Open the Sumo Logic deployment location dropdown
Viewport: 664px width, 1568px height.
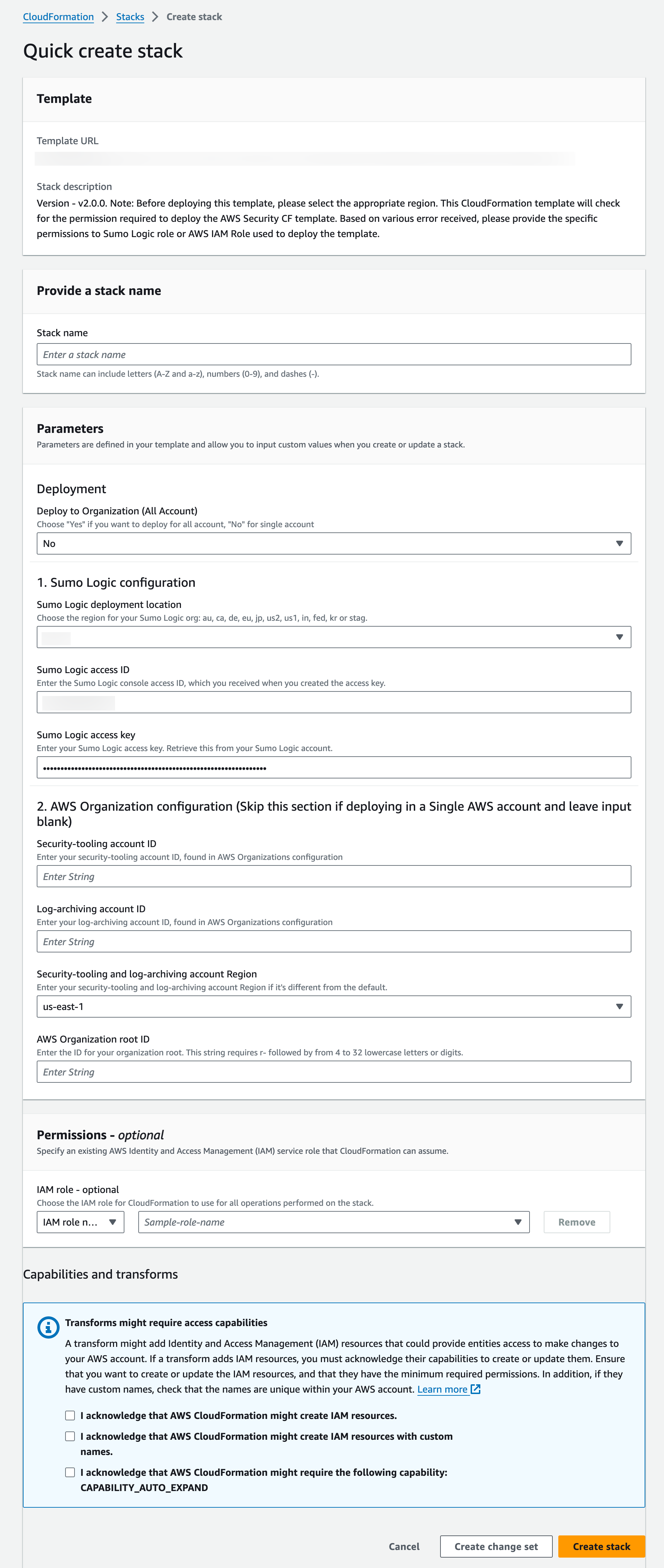point(334,637)
